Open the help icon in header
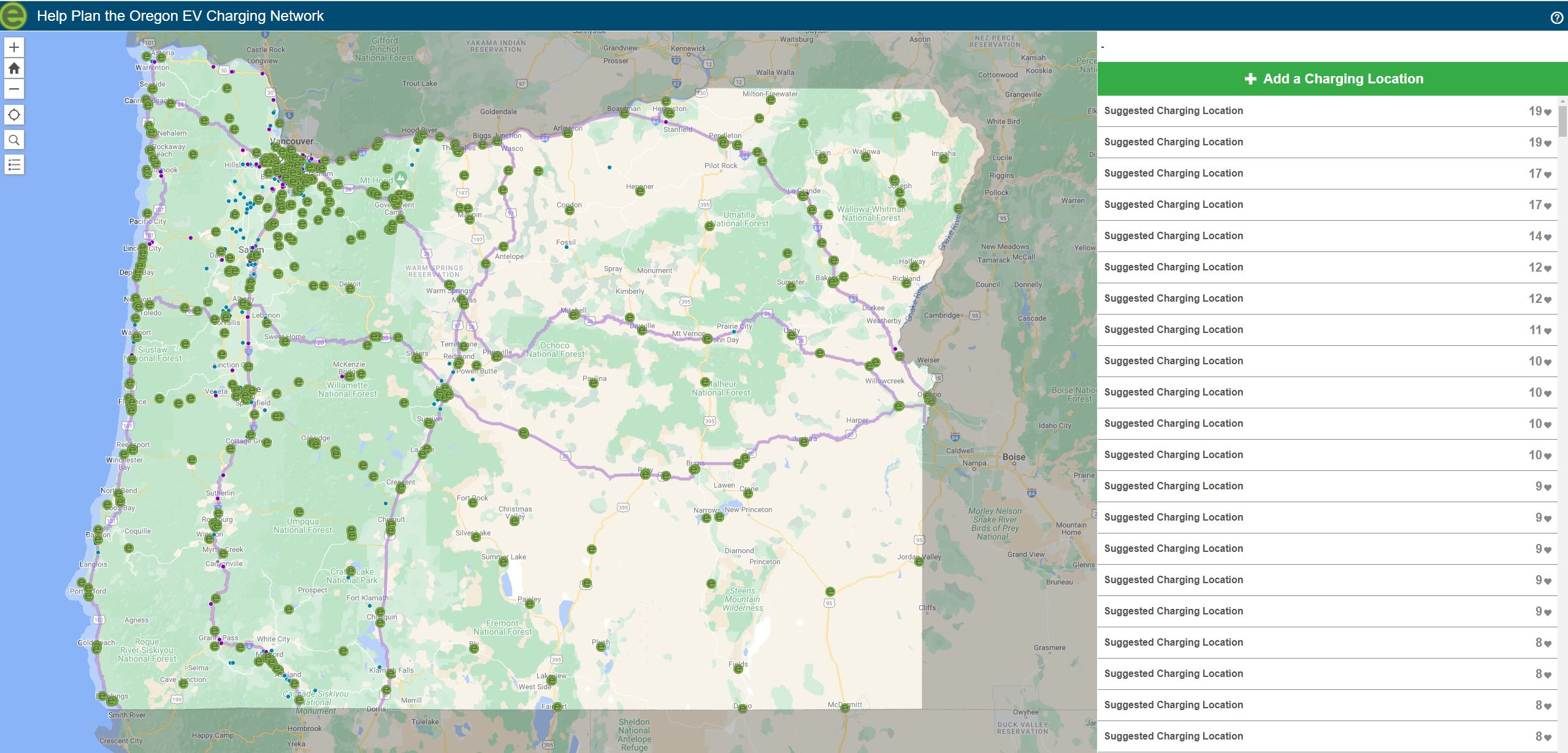This screenshot has height=753, width=1568. click(x=1556, y=18)
